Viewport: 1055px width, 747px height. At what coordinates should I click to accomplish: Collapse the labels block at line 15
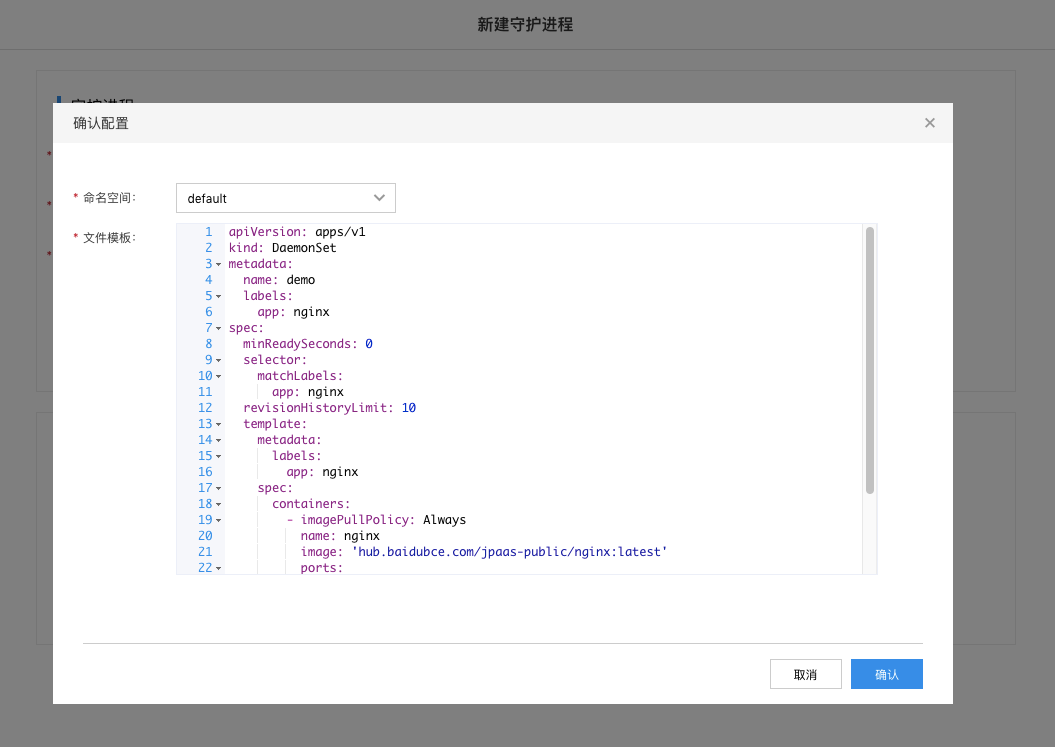pos(219,456)
